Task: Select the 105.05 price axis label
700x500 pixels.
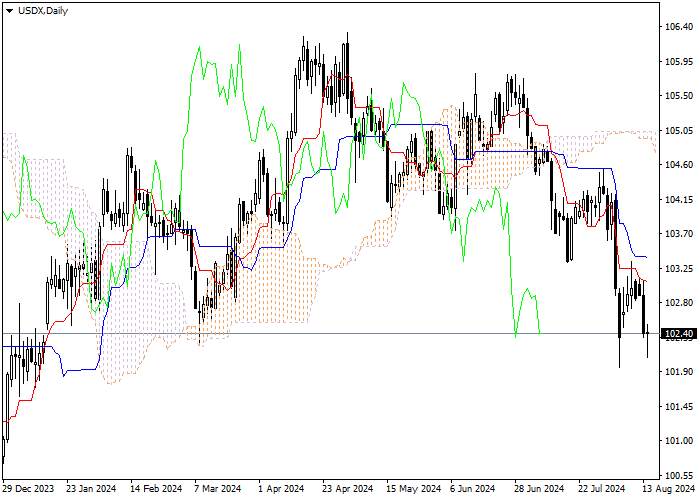Action: (x=678, y=130)
